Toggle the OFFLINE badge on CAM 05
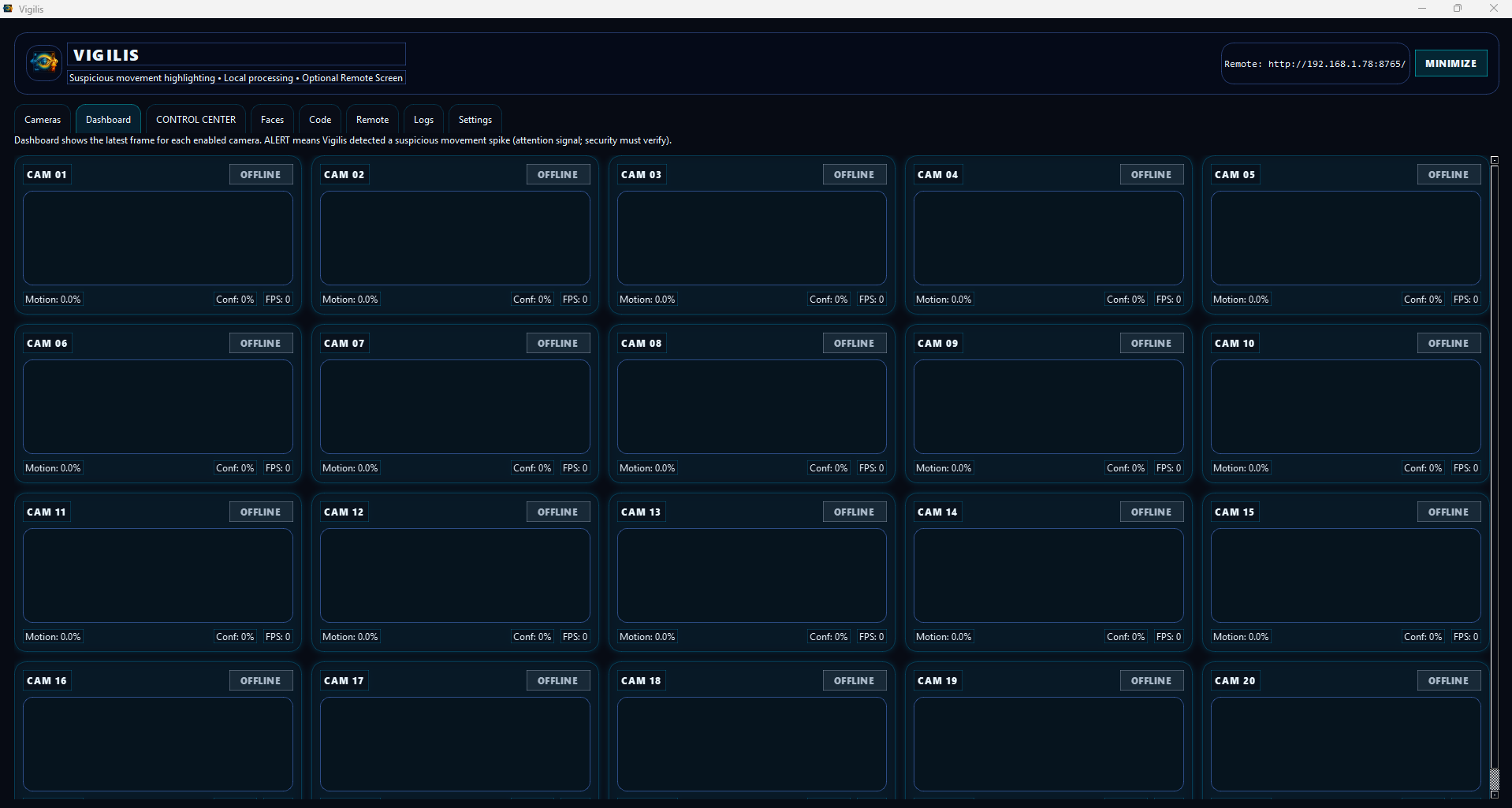This screenshot has height=808, width=1512. 1447,174
